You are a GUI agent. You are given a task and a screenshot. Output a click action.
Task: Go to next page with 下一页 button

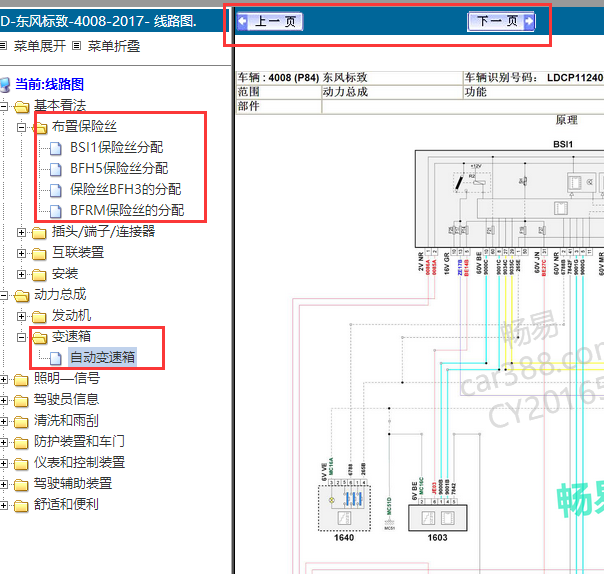(x=501, y=21)
